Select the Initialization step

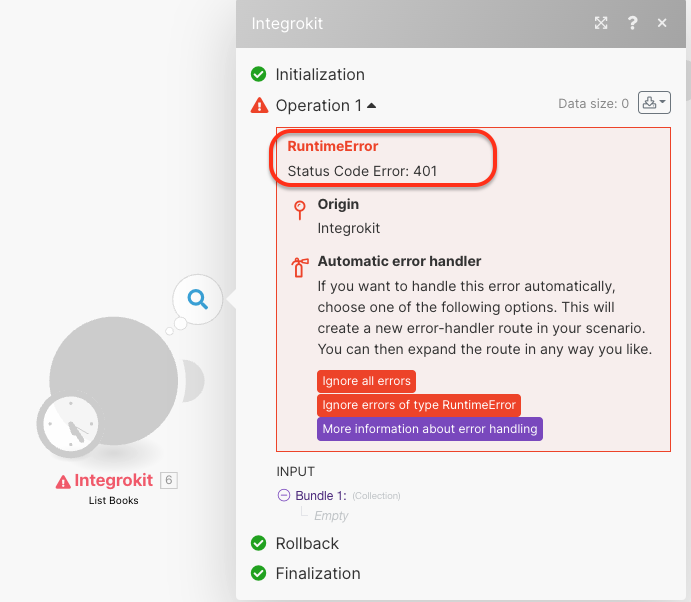click(320, 74)
